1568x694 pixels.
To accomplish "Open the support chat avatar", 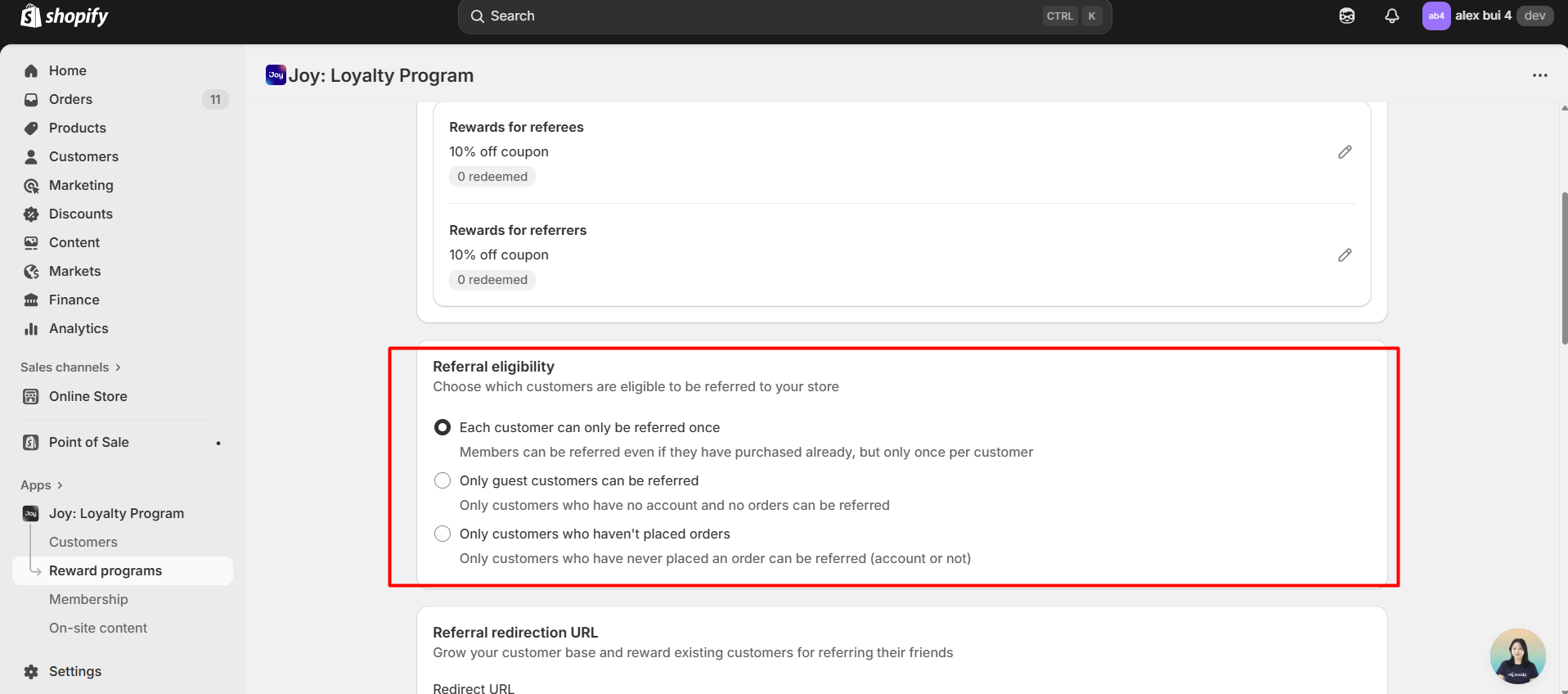I will pyautogui.click(x=1517, y=656).
